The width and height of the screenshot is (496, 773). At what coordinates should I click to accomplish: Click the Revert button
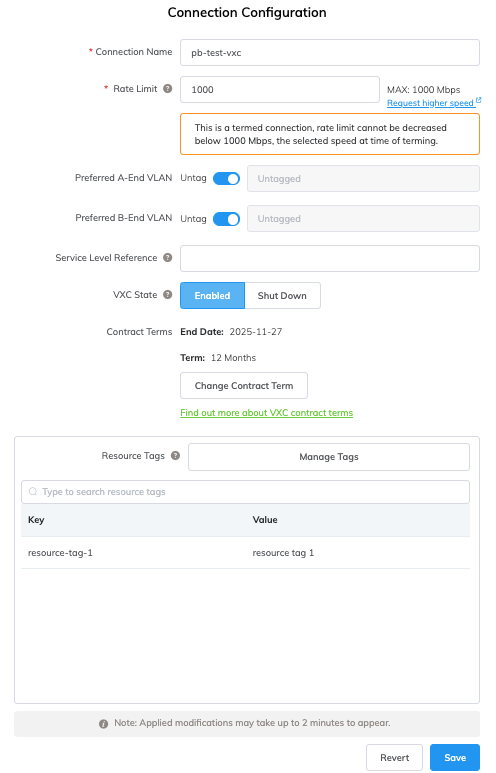394,758
